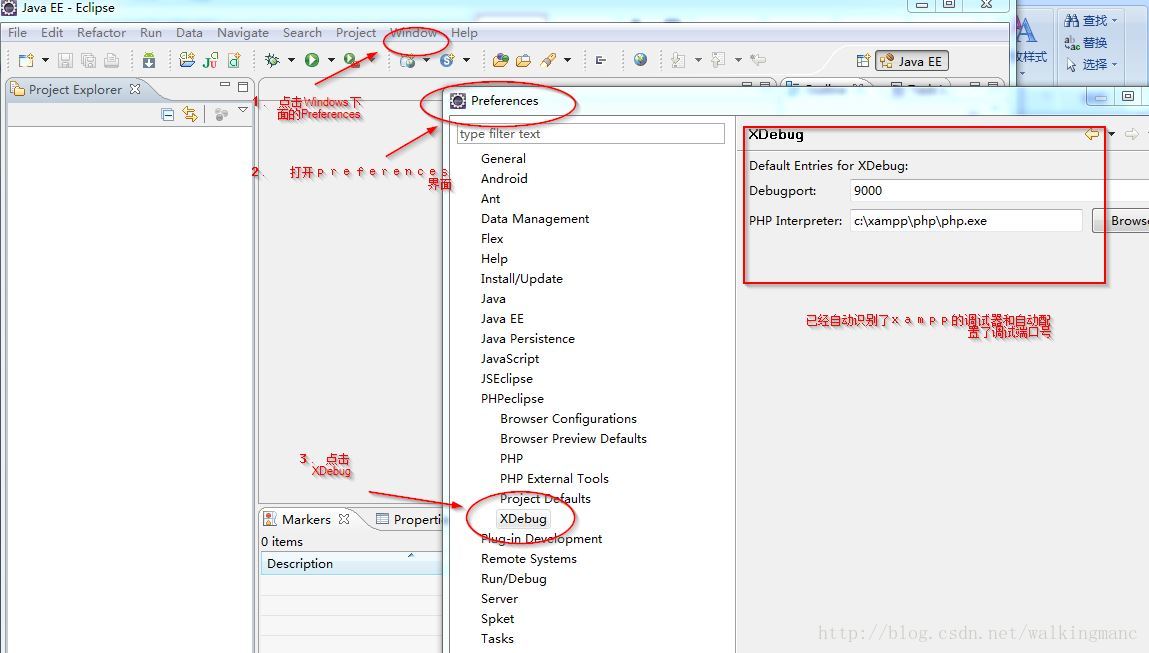Click the yellow back arrow in Preferences
Image resolution: width=1149 pixels, height=653 pixels.
tap(1092, 134)
